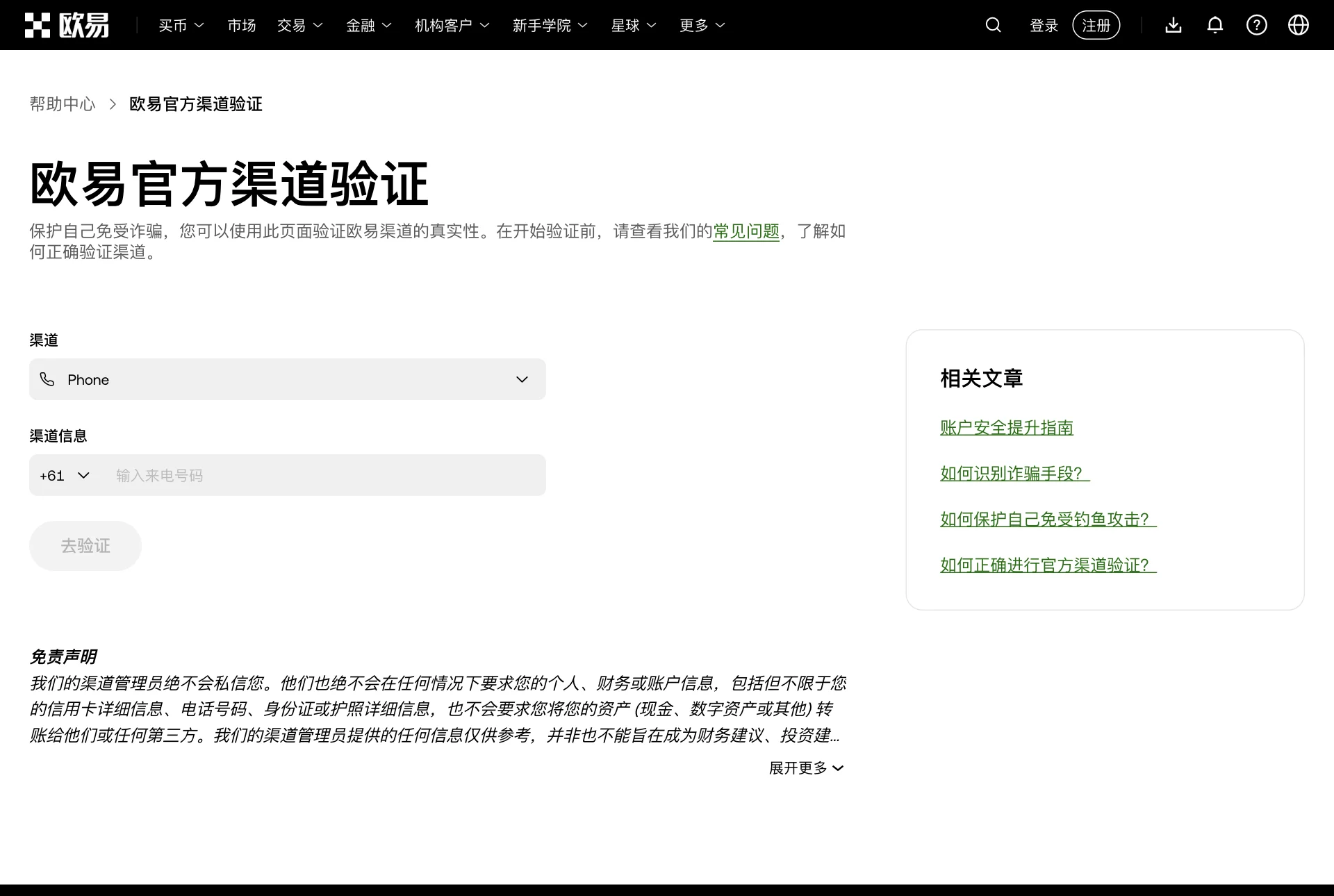Screen dimensions: 1334x896
Task: Expand the 更多 menu
Action: click(x=702, y=26)
